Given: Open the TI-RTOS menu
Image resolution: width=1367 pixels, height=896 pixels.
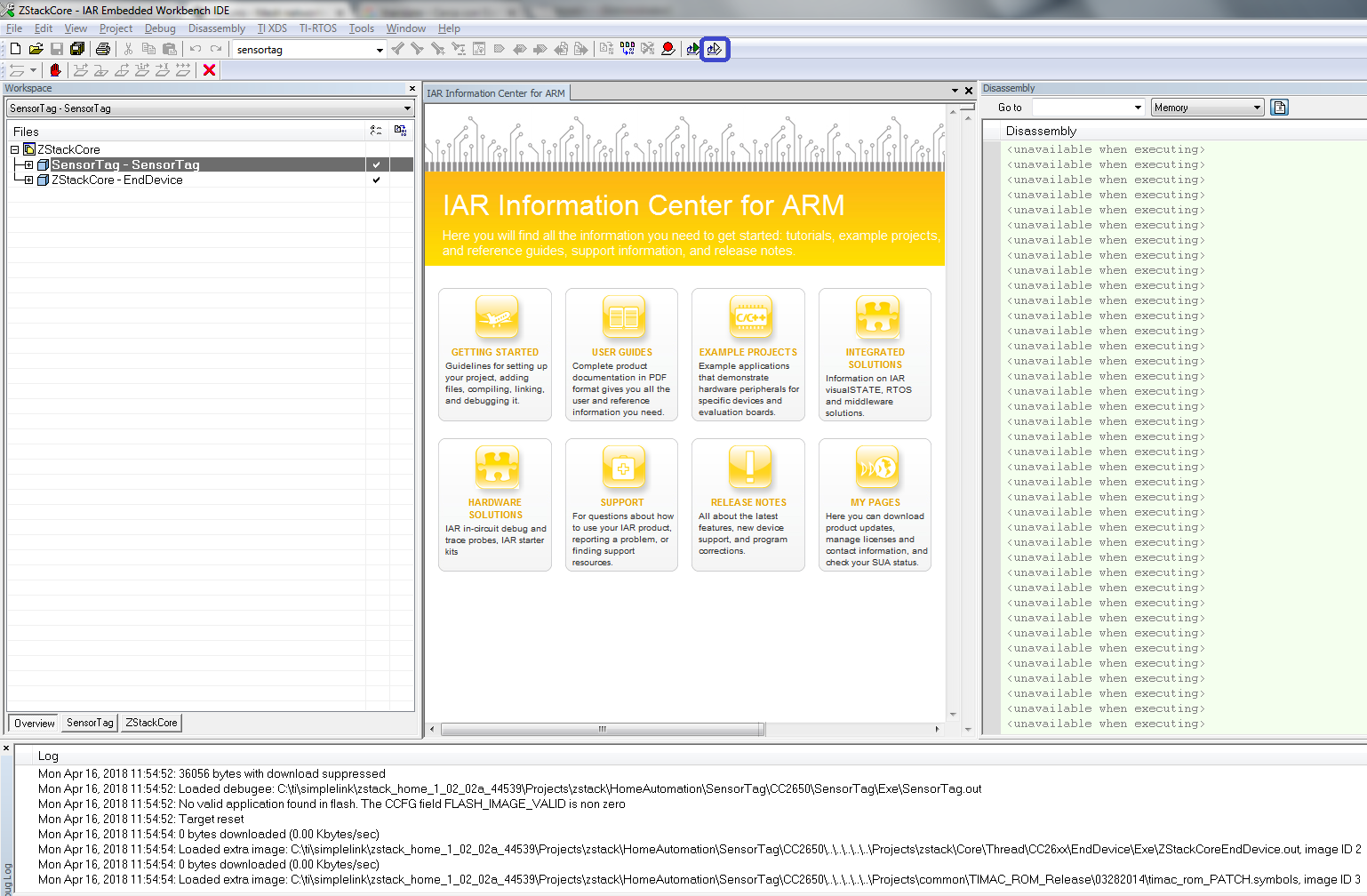Looking at the screenshot, I should pyautogui.click(x=318, y=28).
